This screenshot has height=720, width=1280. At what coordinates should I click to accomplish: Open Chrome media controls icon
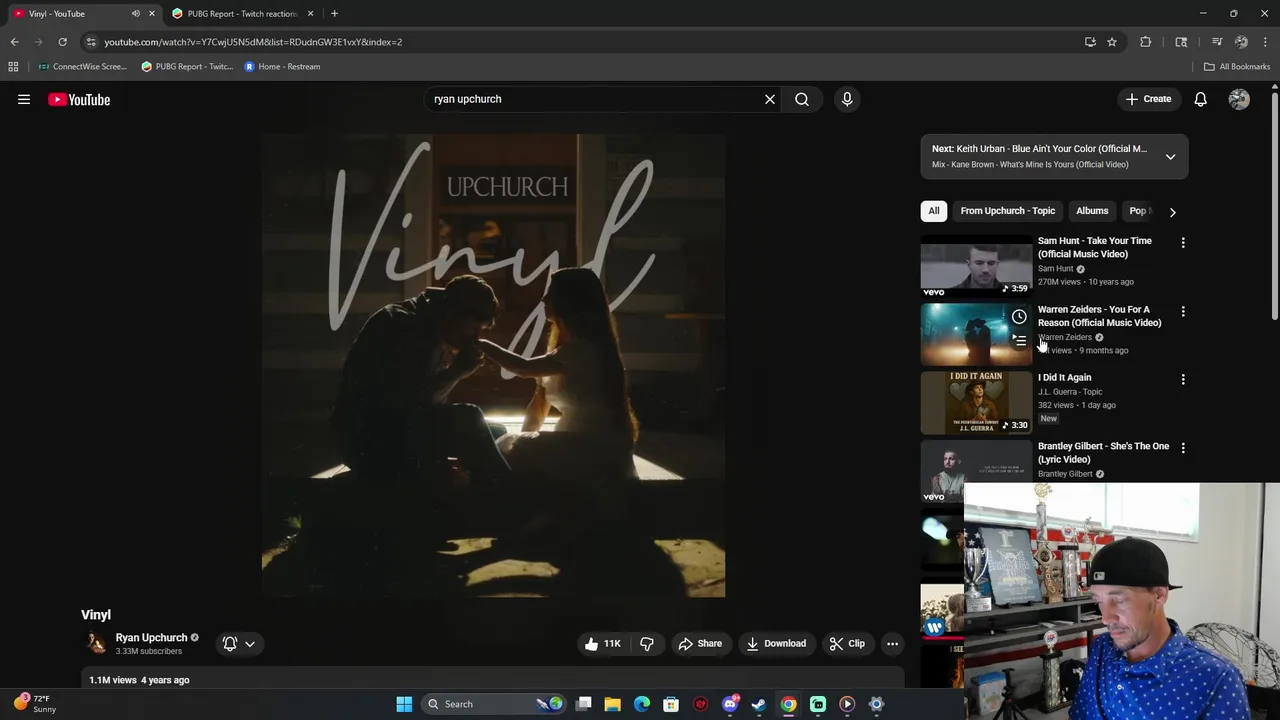click(1217, 42)
